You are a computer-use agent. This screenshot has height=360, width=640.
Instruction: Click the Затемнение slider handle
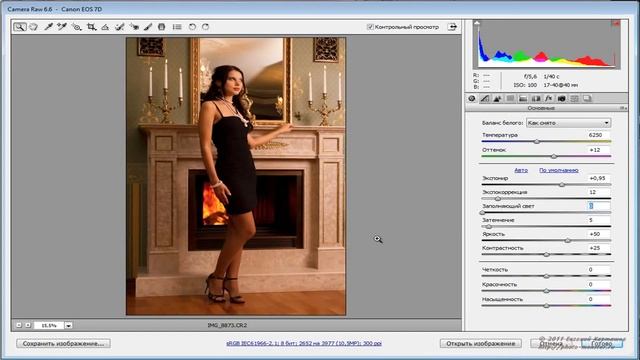pyautogui.click(x=489, y=227)
